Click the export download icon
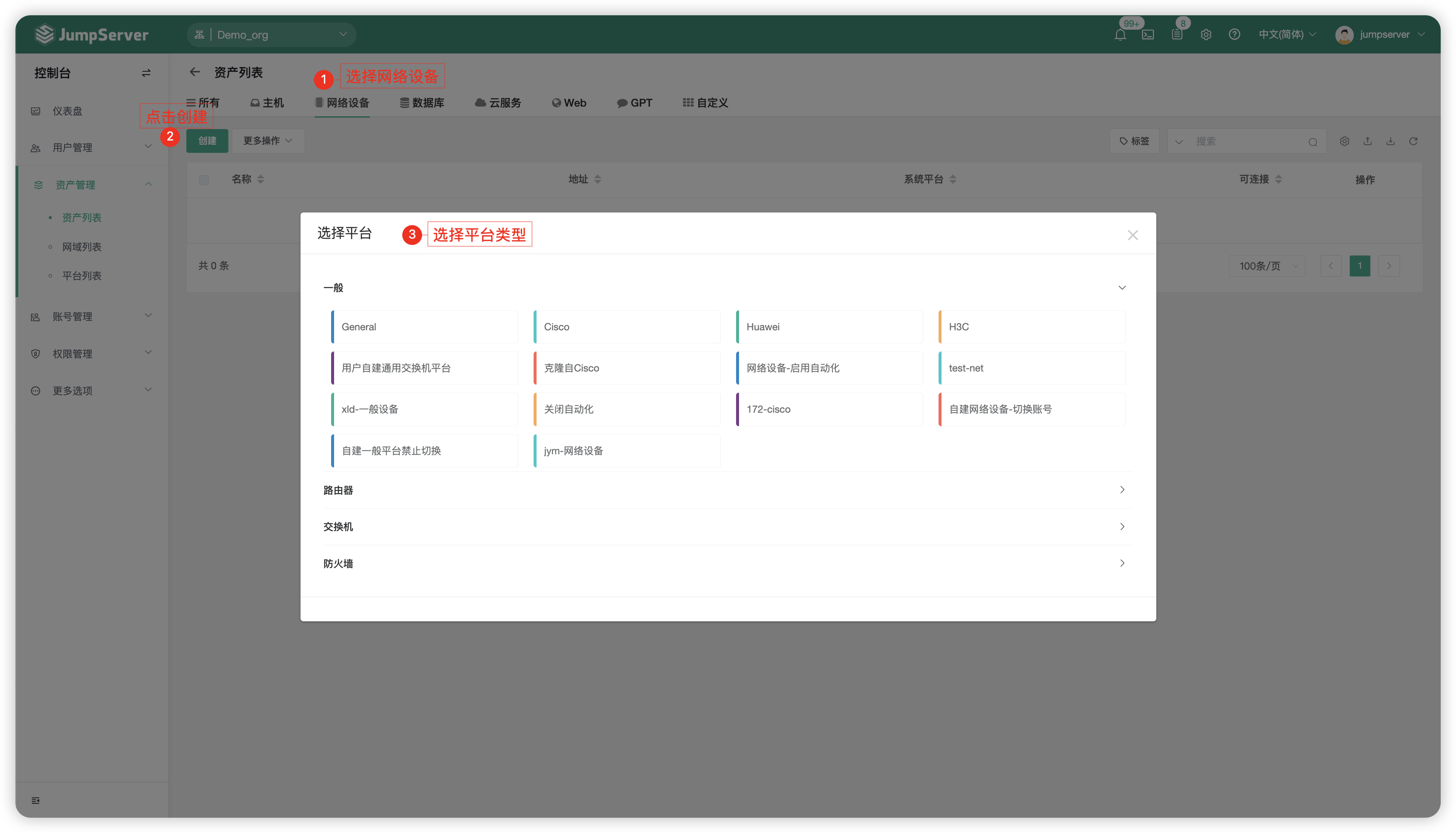The height and width of the screenshot is (833, 1456). pyautogui.click(x=1390, y=141)
